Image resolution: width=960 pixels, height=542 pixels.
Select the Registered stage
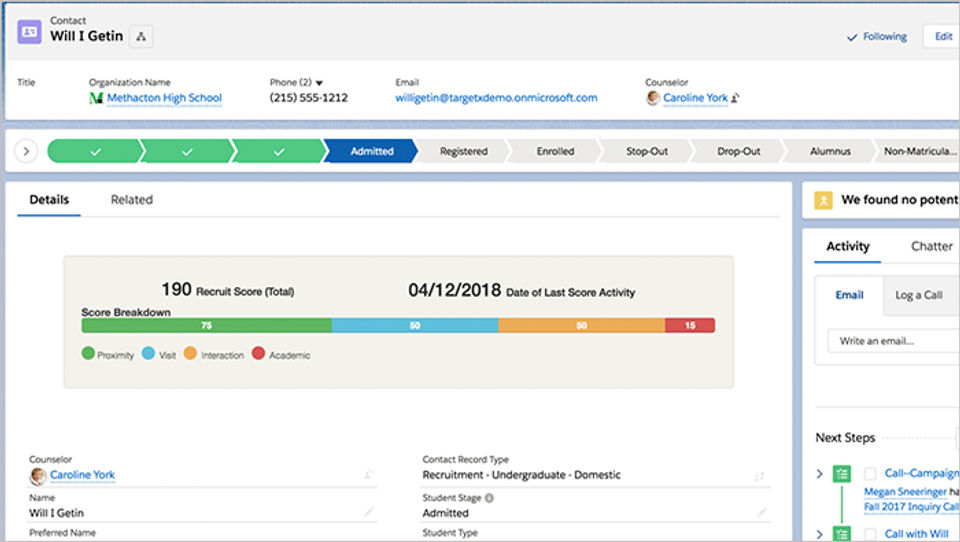(463, 151)
